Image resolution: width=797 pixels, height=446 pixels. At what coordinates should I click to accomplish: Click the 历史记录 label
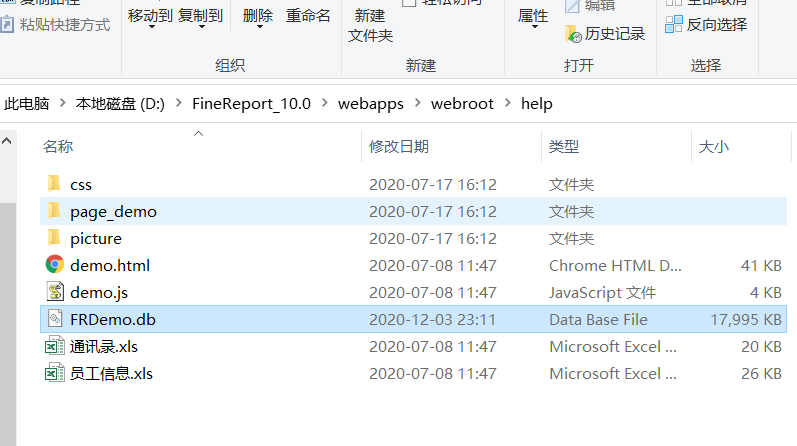[x=615, y=34]
